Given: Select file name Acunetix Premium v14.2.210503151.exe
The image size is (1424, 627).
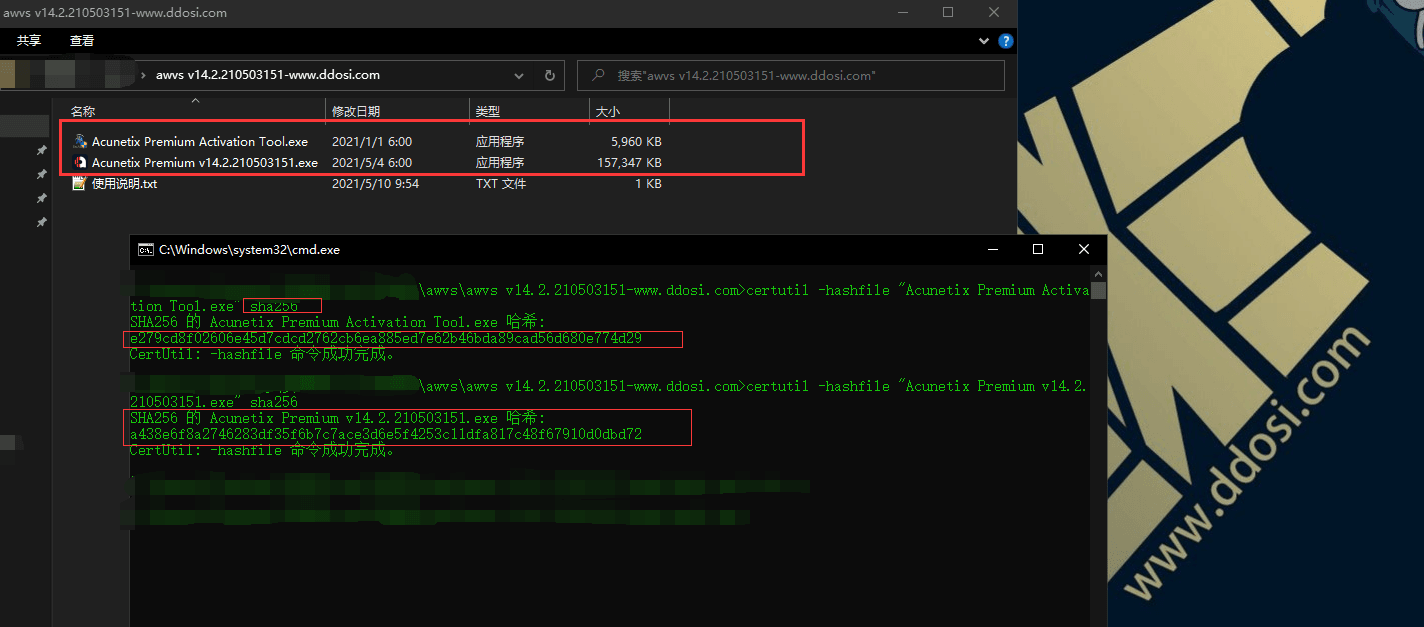Looking at the screenshot, I should pos(205,163).
